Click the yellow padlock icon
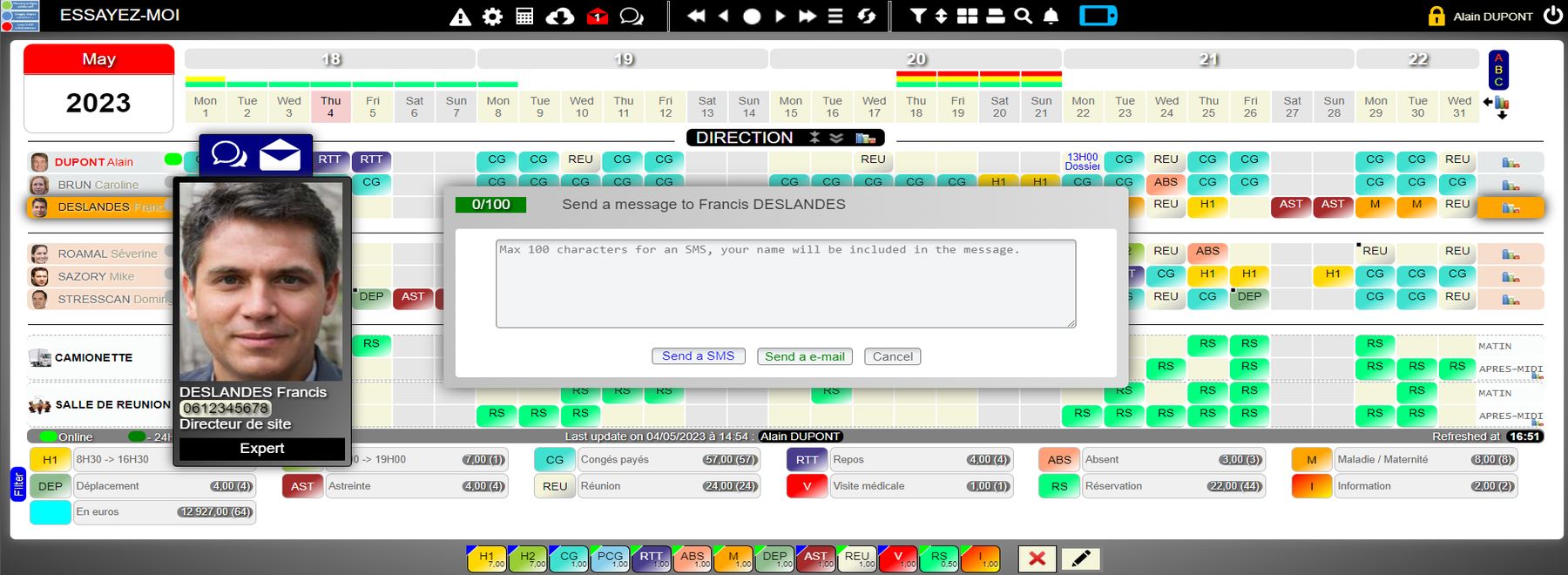 pos(1436,16)
